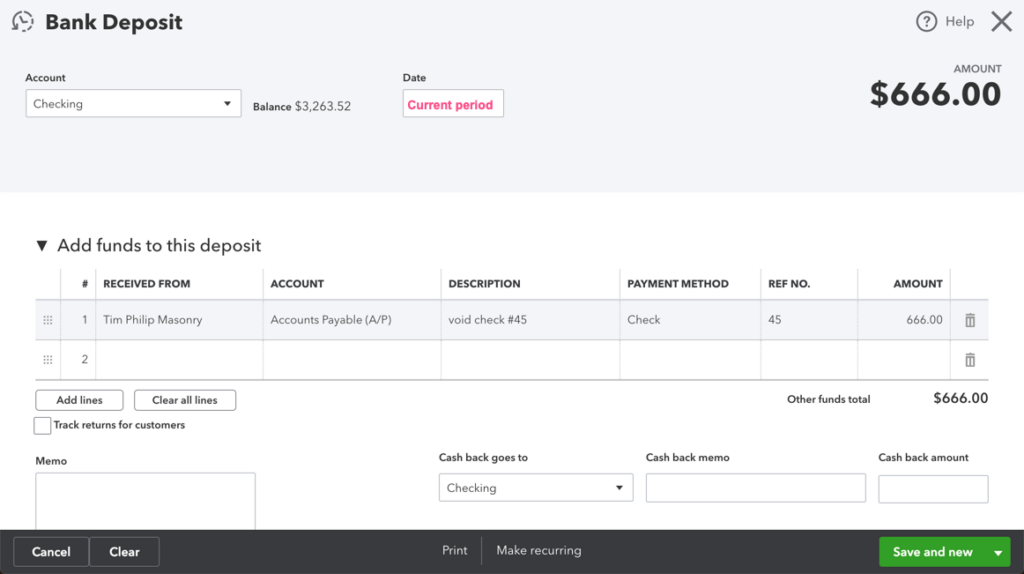Delete empty line 2 with its trash icon
Screen dimensions: 1024x574
[970, 360]
